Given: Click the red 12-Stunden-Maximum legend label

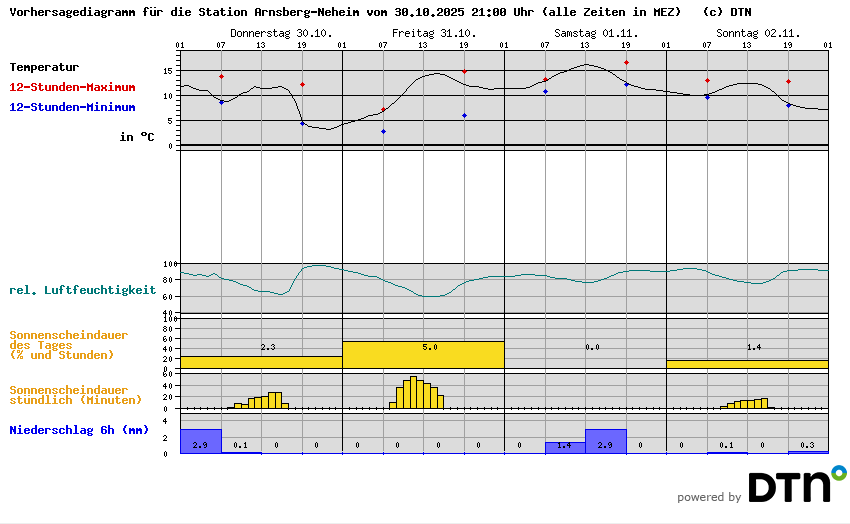Looking at the screenshot, I should pos(72,87).
